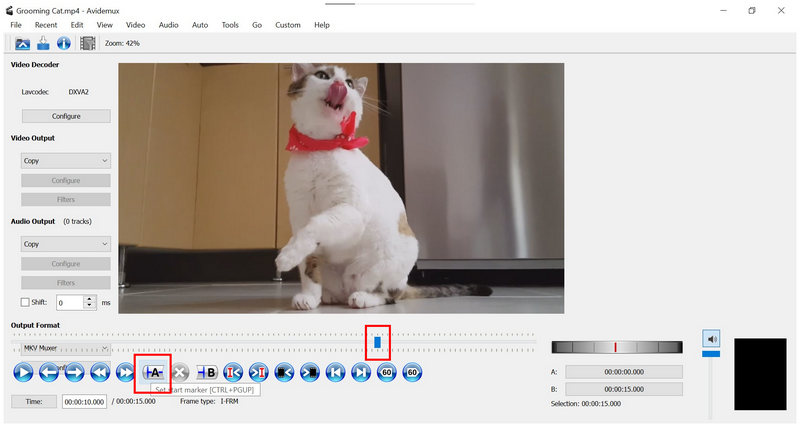Open the View menu

click(105, 24)
